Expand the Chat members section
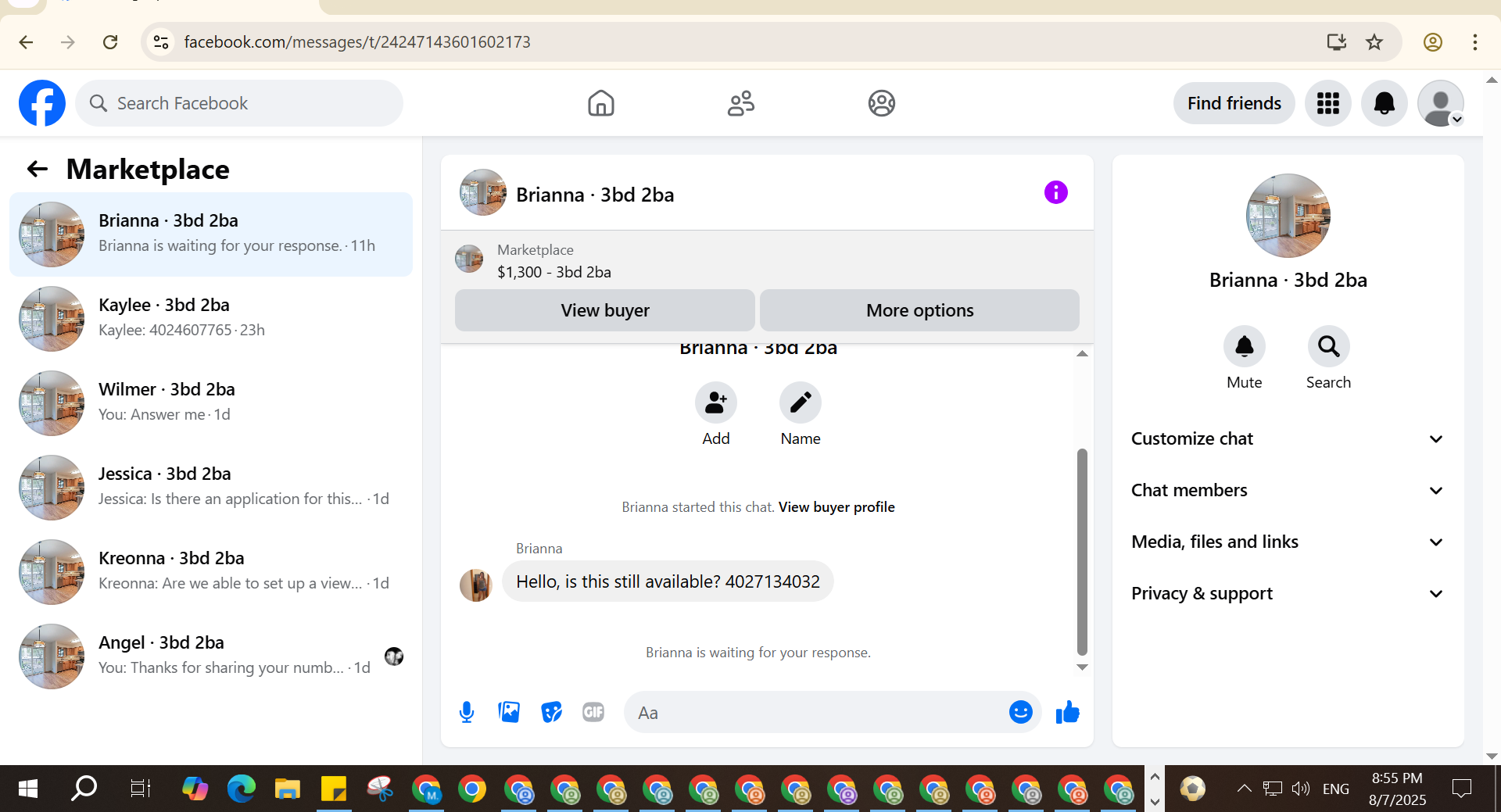This screenshot has height=812, width=1501. coord(1288,490)
